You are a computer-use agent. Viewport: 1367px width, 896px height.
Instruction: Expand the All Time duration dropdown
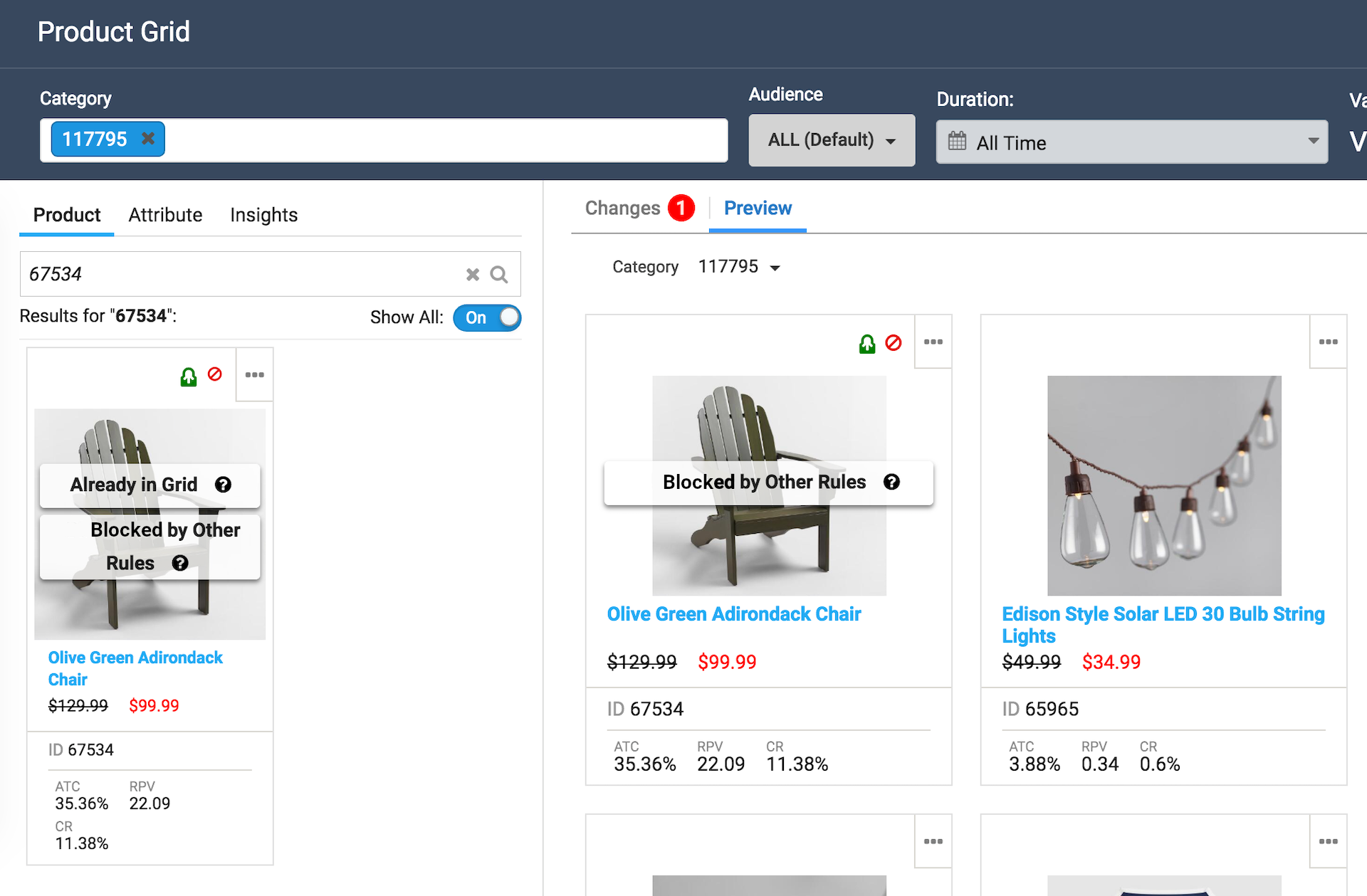tap(1131, 142)
